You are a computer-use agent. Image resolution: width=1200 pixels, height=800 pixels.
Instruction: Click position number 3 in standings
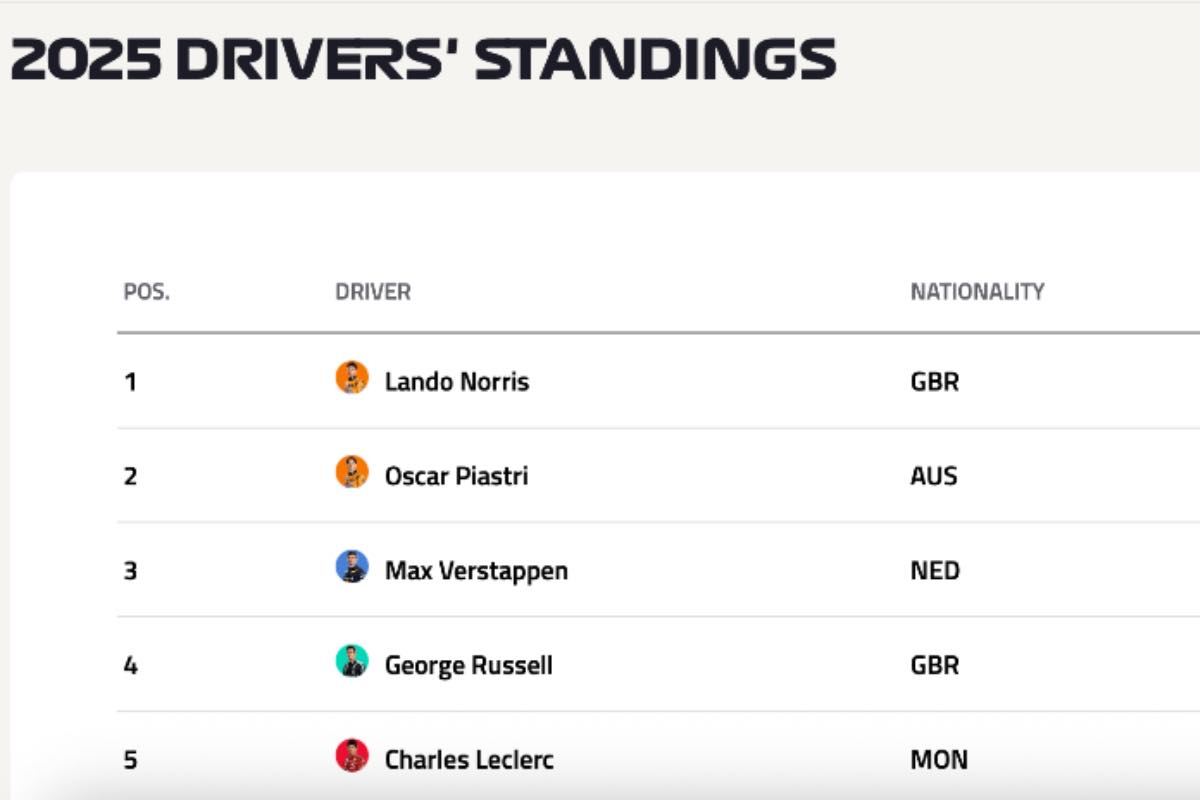click(130, 570)
